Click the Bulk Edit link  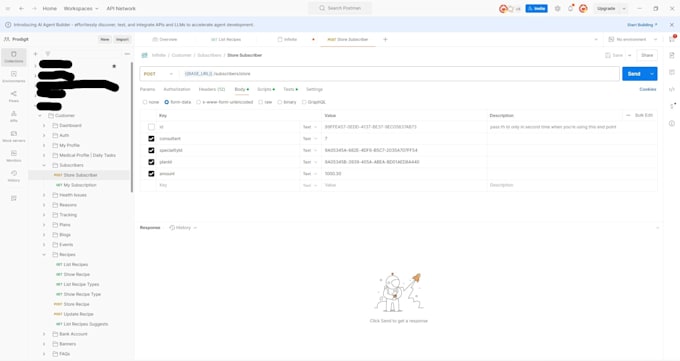[644, 115]
